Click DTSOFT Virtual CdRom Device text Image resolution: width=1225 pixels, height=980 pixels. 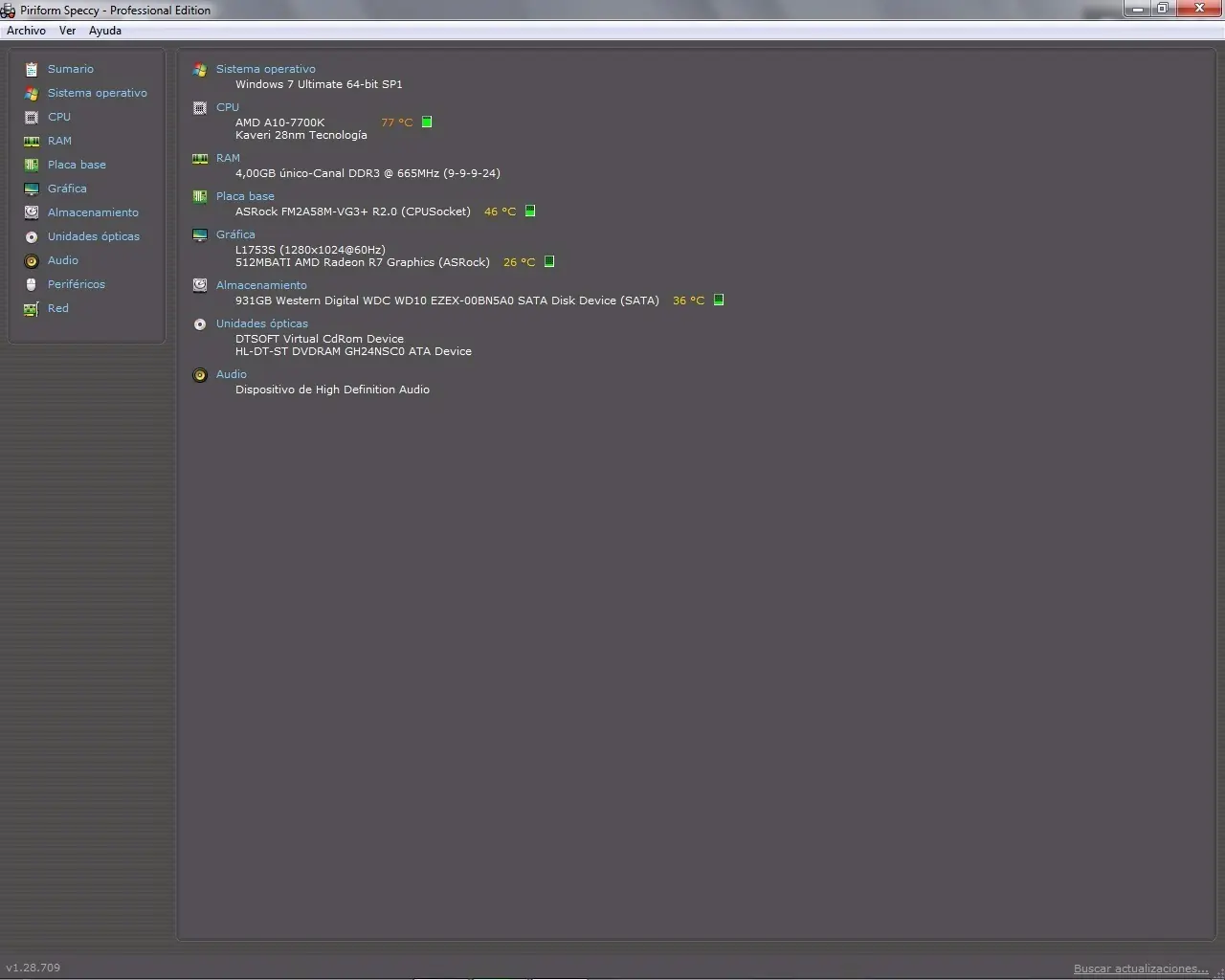320,339
